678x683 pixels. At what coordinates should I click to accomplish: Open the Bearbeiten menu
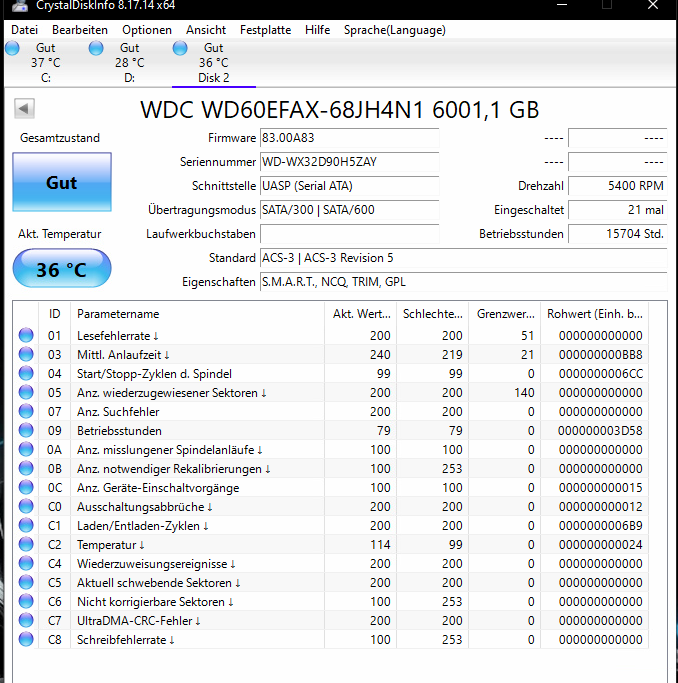point(80,30)
